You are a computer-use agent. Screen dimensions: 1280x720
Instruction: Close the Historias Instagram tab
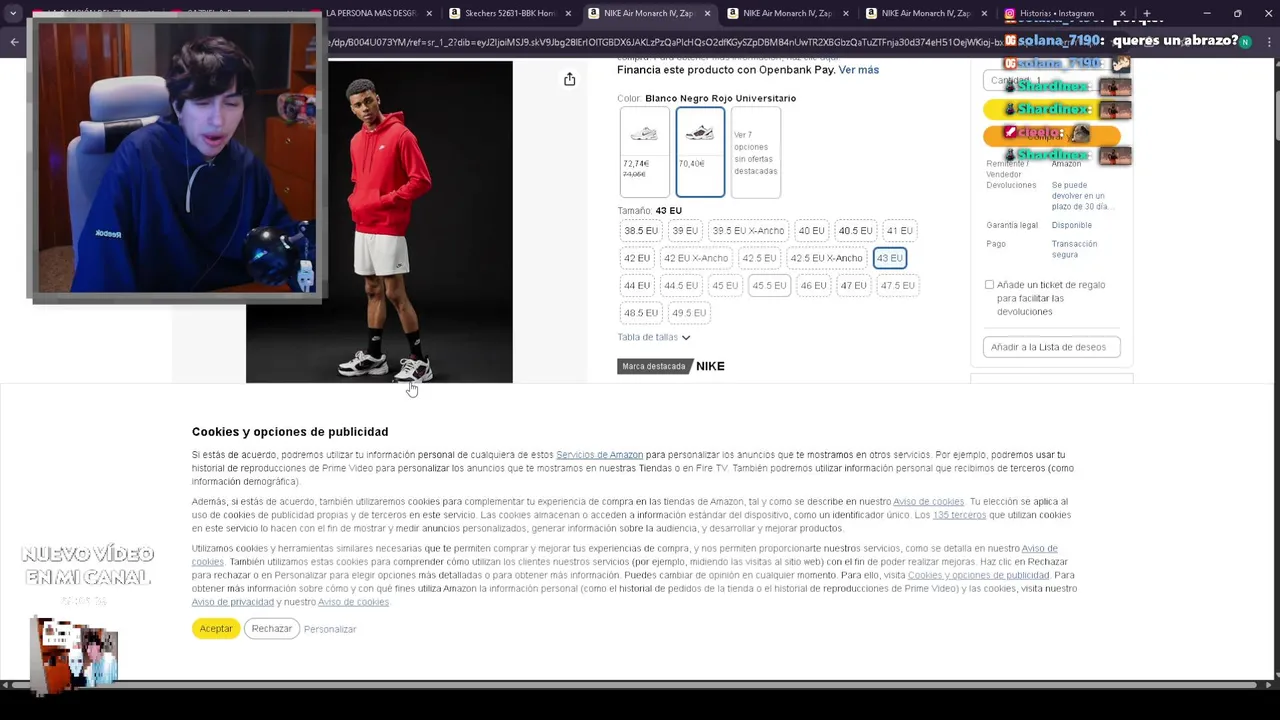coord(1122,14)
